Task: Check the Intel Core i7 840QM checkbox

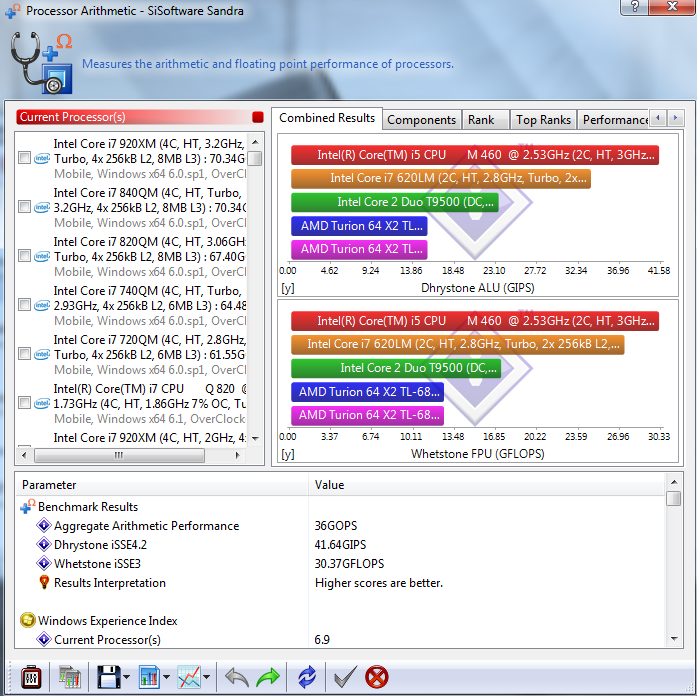Action: tap(24, 207)
